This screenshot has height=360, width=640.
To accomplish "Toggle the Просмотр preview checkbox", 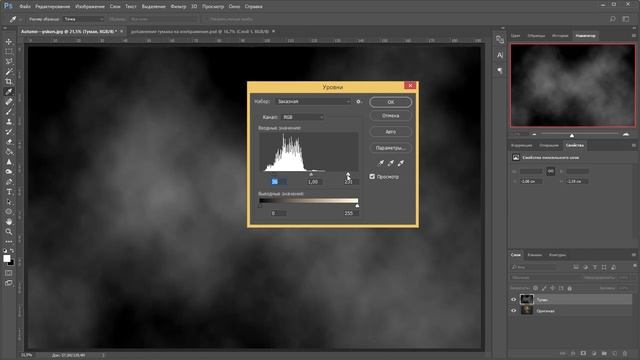I will [x=372, y=176].
